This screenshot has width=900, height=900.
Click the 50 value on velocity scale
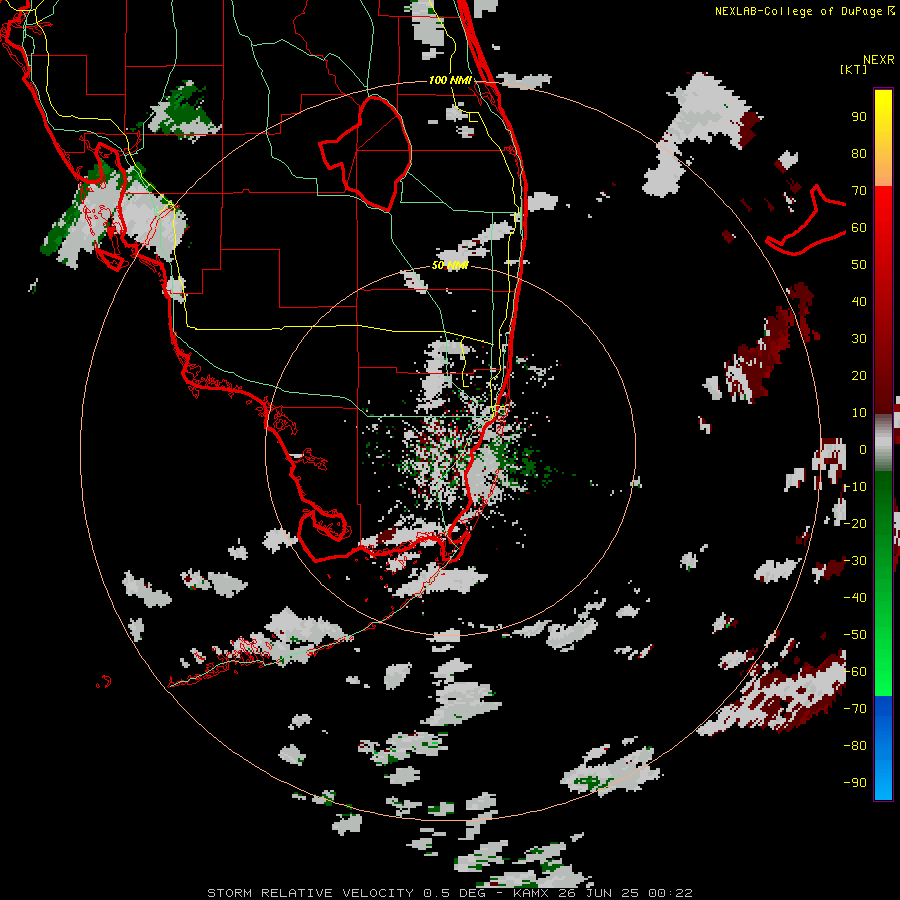pos(859,265)
